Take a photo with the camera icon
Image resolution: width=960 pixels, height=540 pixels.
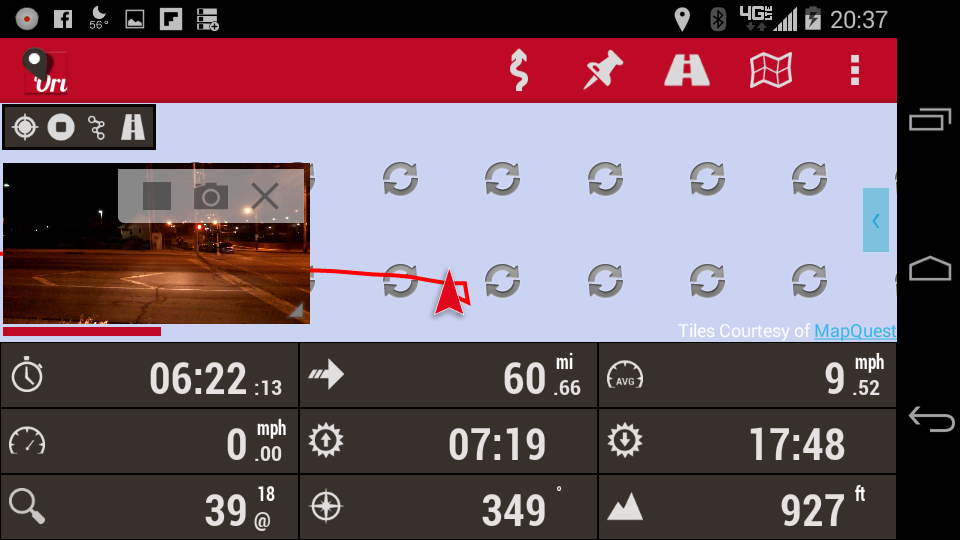tap(211, 197)
